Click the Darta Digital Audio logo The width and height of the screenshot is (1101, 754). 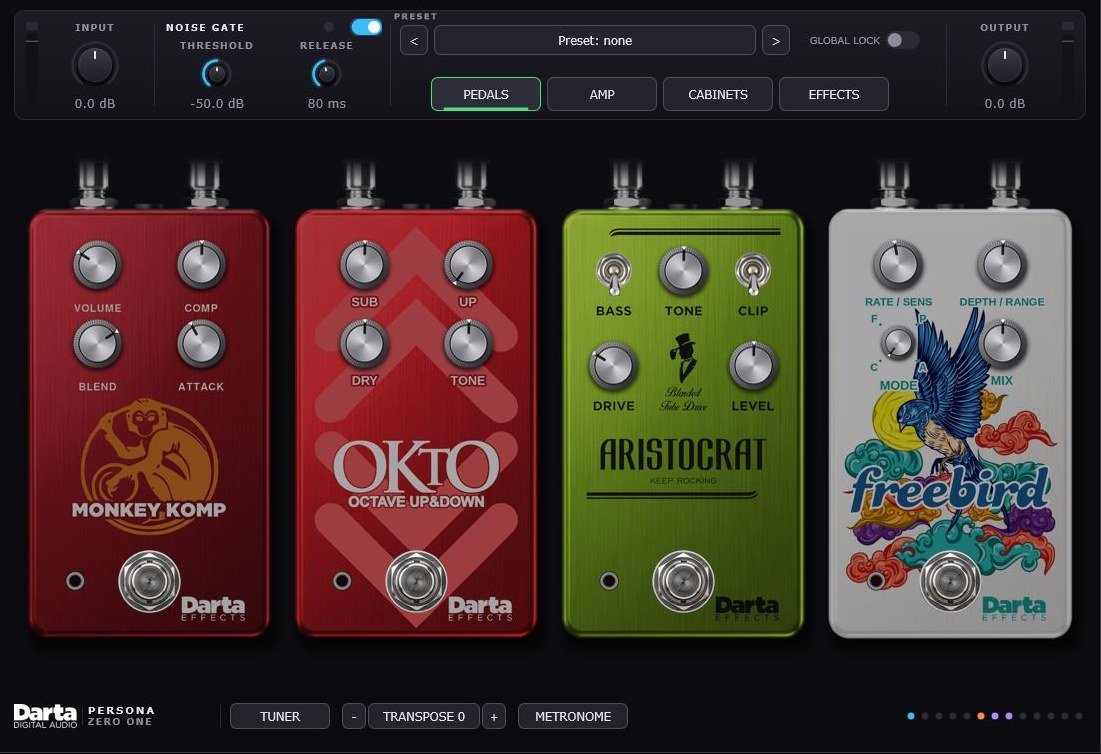[x=45, y=716]
